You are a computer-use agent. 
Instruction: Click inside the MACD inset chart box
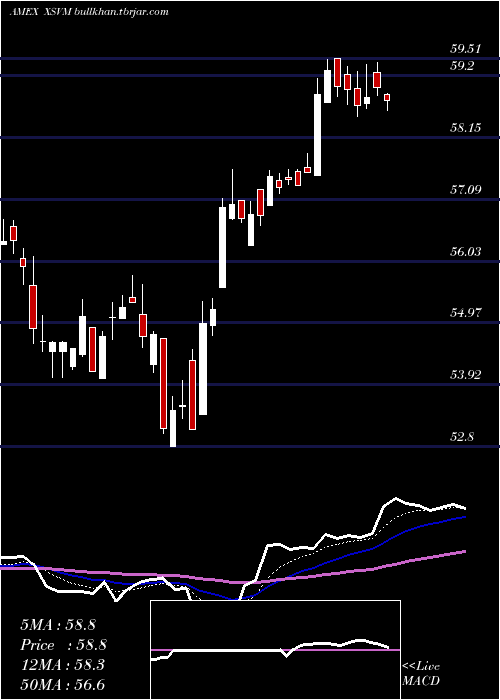tap(275, 650)
